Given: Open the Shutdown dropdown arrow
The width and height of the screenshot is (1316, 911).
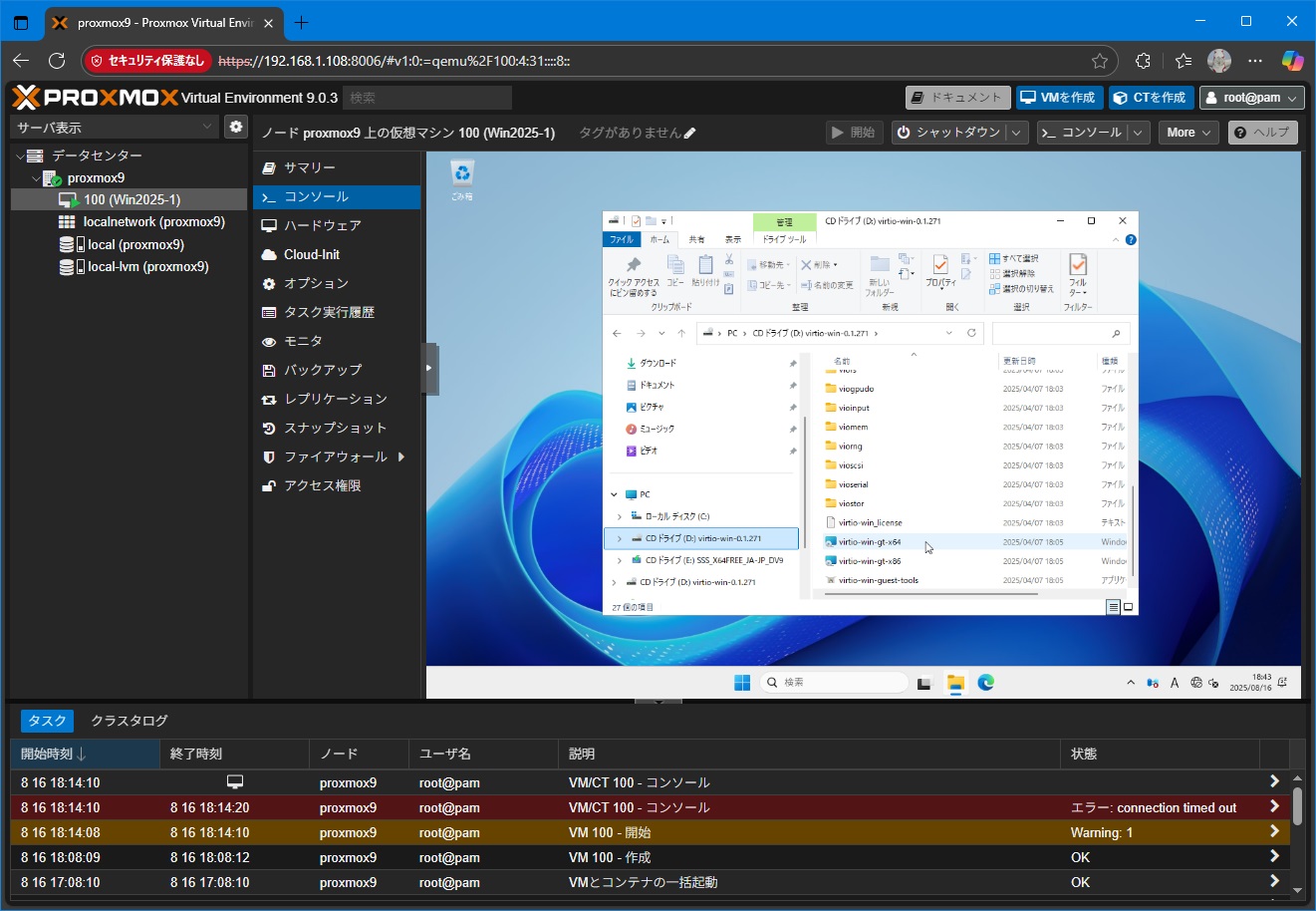Looking at the screenshot, I should coord(1016,133).
